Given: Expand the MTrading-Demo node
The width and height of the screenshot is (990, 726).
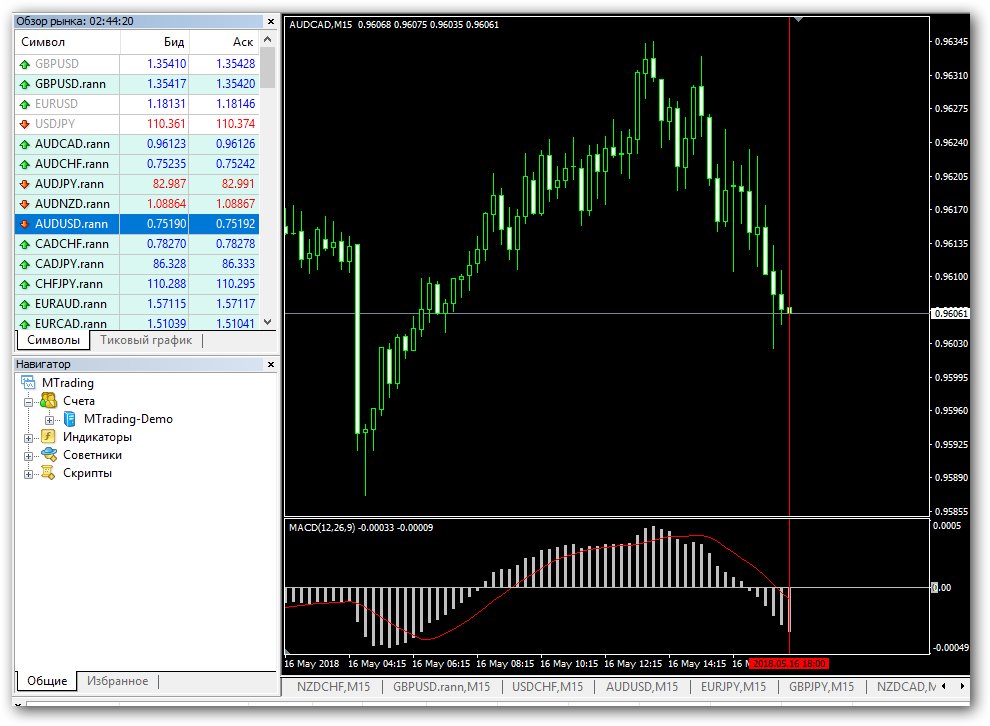Looking at the screenshot, I should point(49,420).
